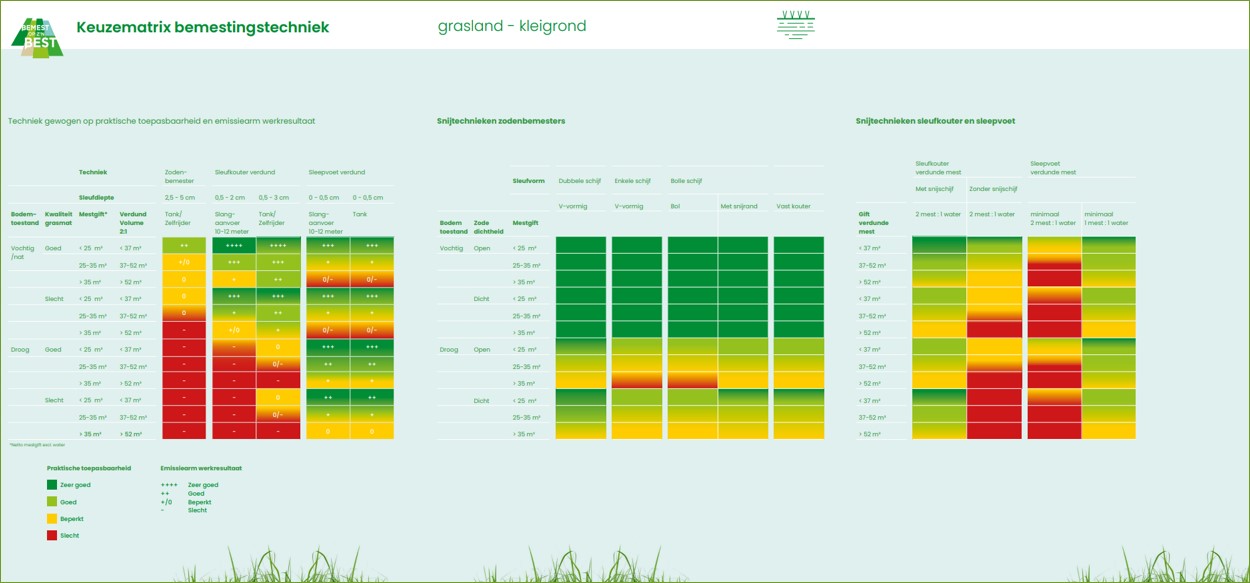Click the light green 'Goed' legend square

pos(52,502)
